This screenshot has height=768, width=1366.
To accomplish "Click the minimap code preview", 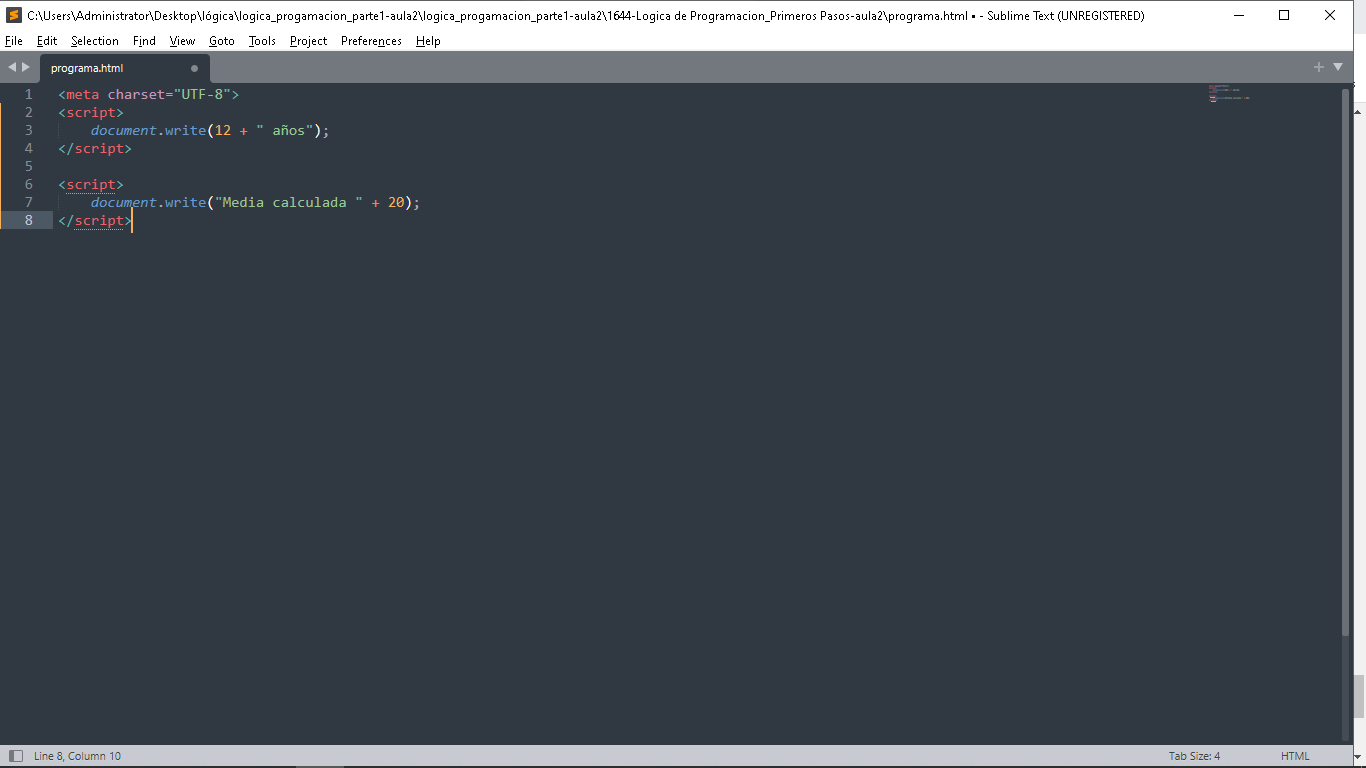I will click(1229, 94).
